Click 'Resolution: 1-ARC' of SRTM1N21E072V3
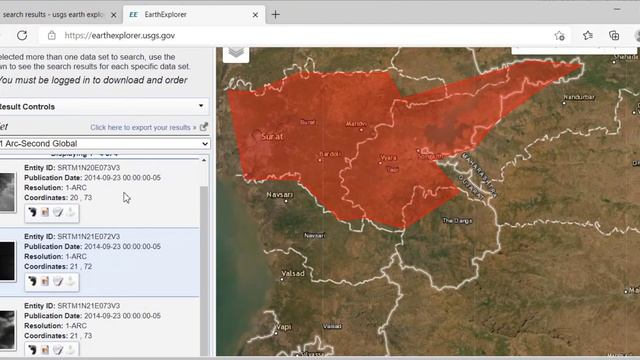The width and height of the screenshot is (640, 360). tap(56, 257)
